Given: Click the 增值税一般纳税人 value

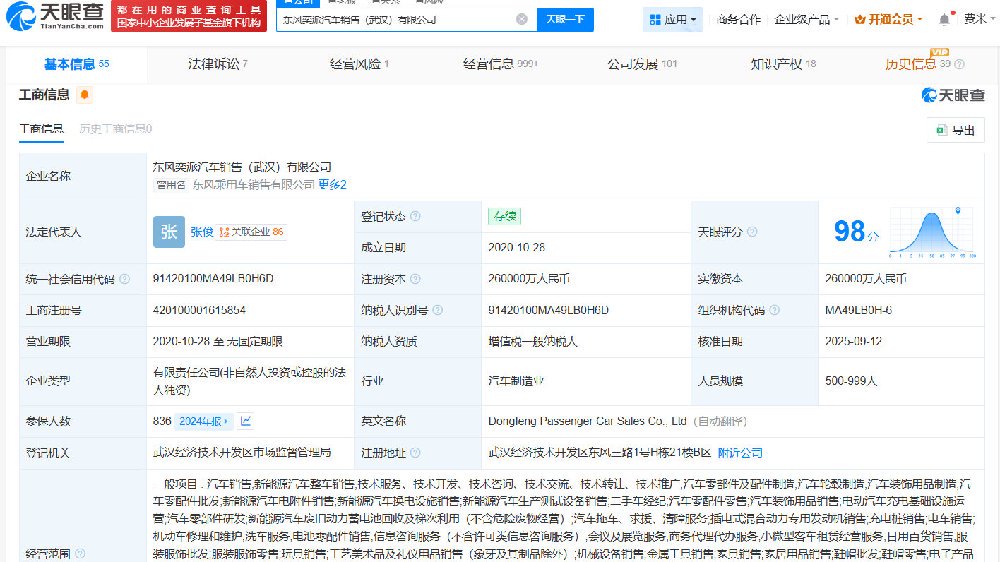Looking at the screenshot, I should pyautogui.click(x=533, y=341).
